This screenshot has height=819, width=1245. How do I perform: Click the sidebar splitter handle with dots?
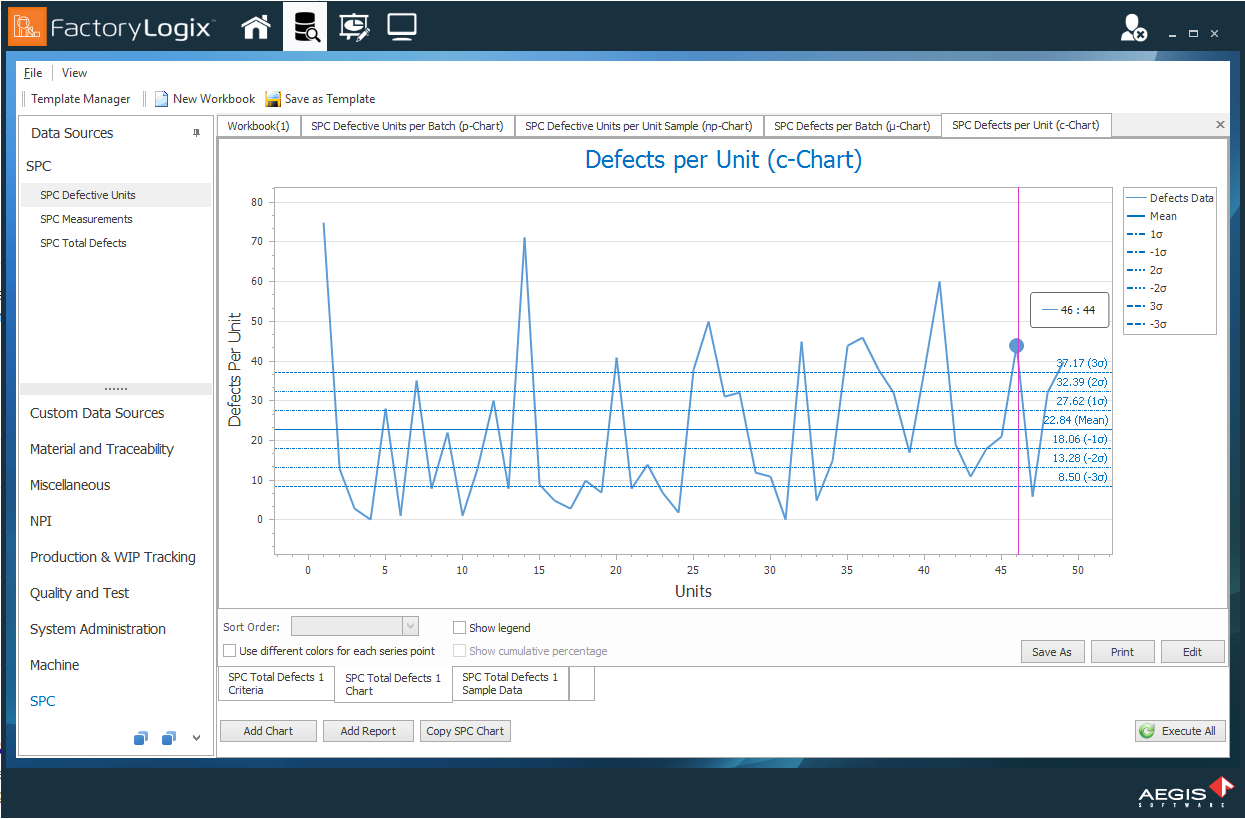(116, 388)
